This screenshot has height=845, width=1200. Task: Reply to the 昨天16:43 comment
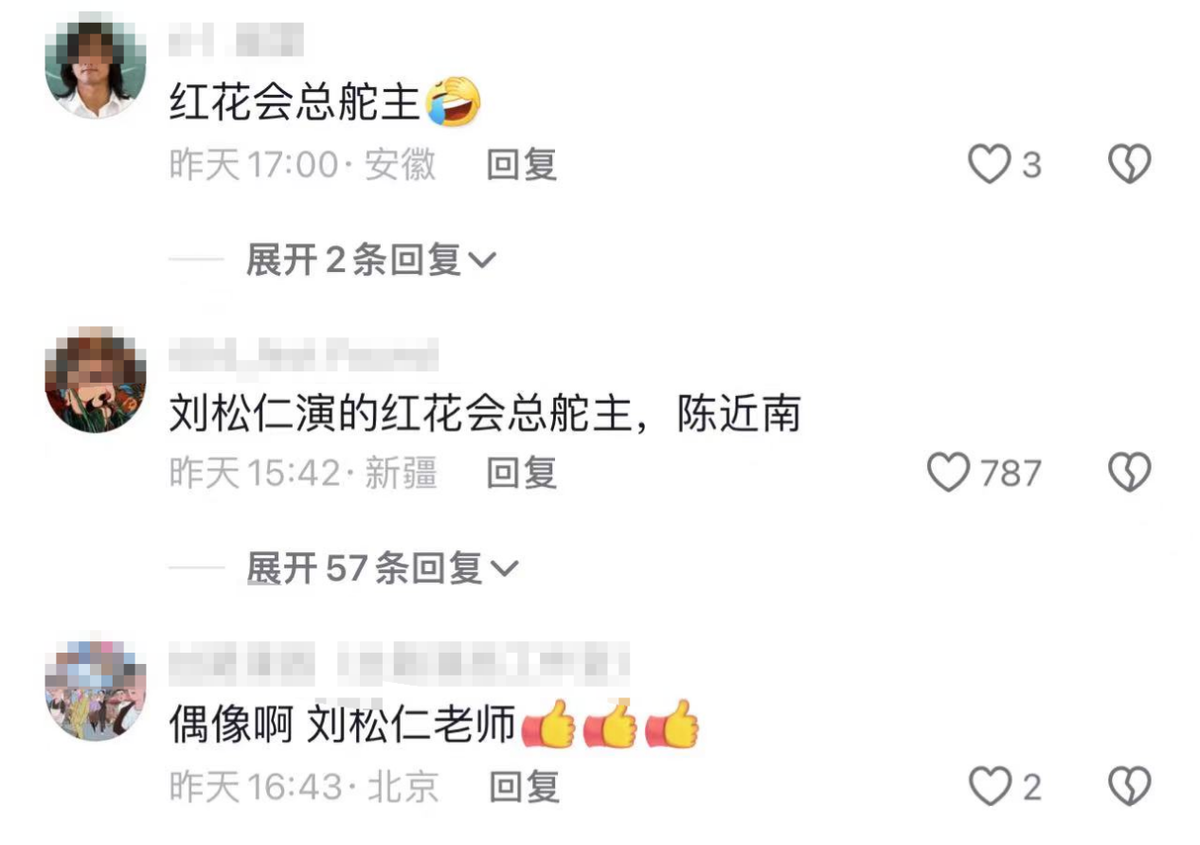point(523,787)
